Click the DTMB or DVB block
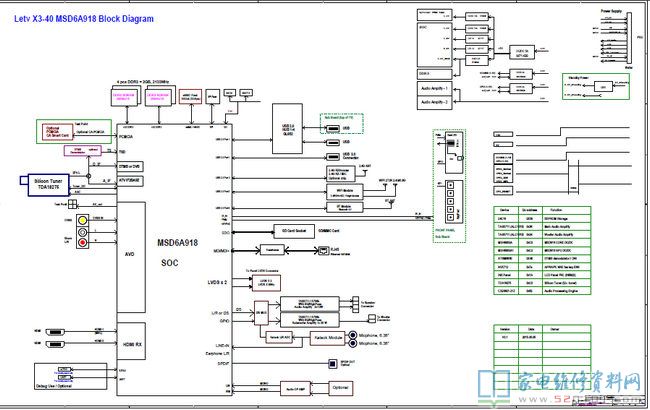The height and width of the screenshot is (410, 650). pos(130,167)
